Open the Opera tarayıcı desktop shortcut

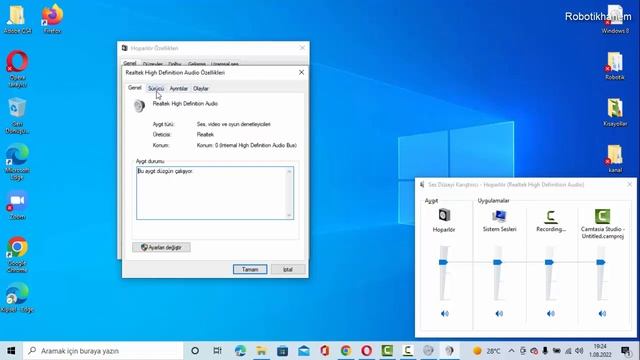click(x=17, y=69)
